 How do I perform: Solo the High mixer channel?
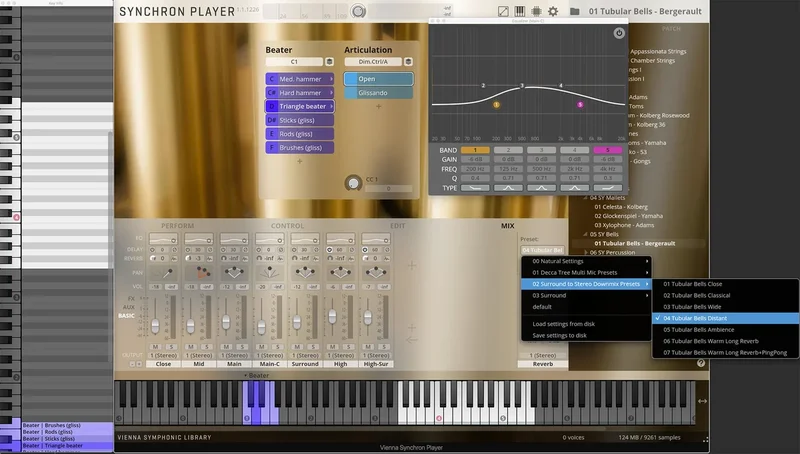[348, 347]
